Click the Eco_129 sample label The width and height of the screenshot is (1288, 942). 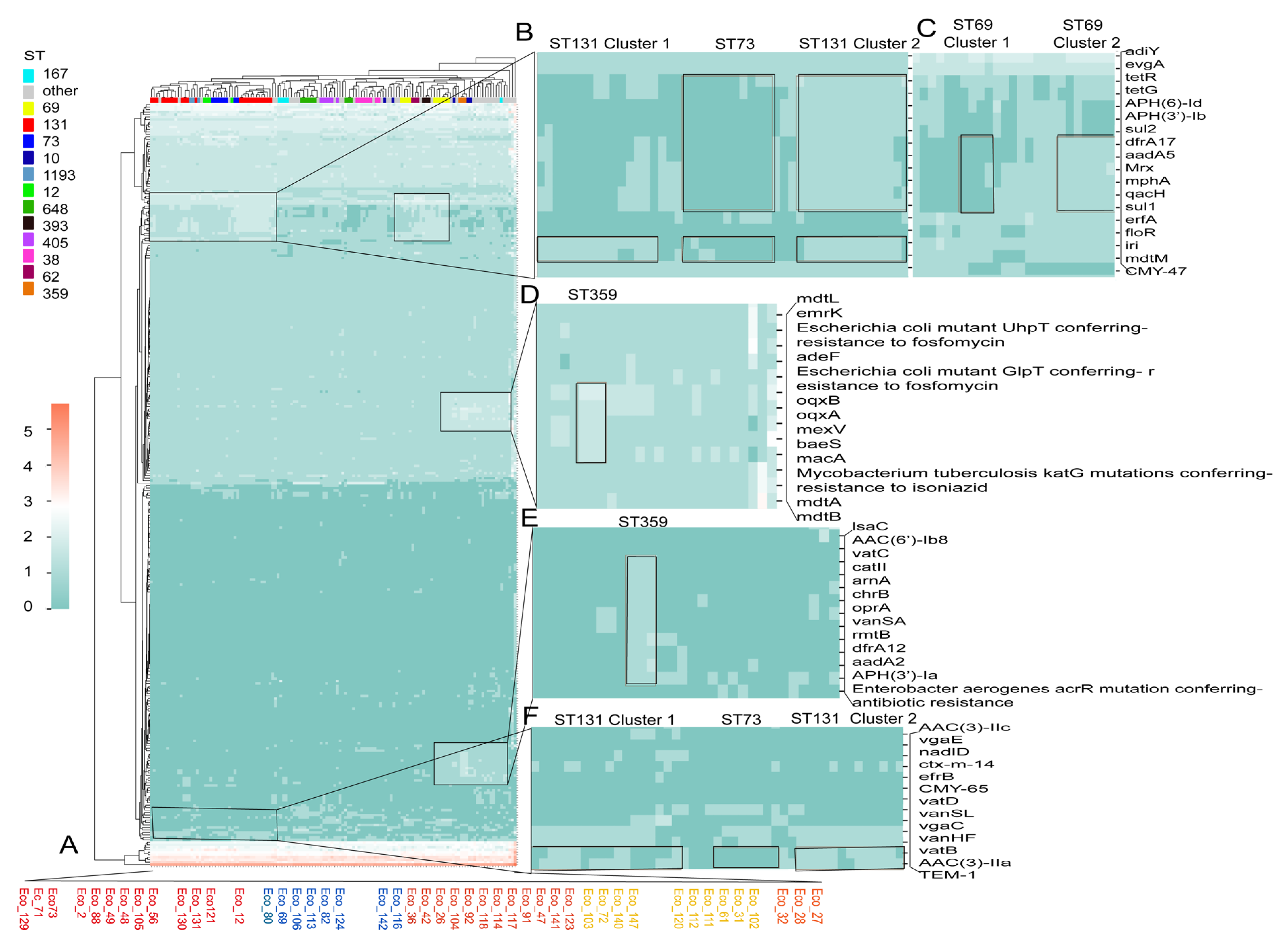(x=23, y=909)
